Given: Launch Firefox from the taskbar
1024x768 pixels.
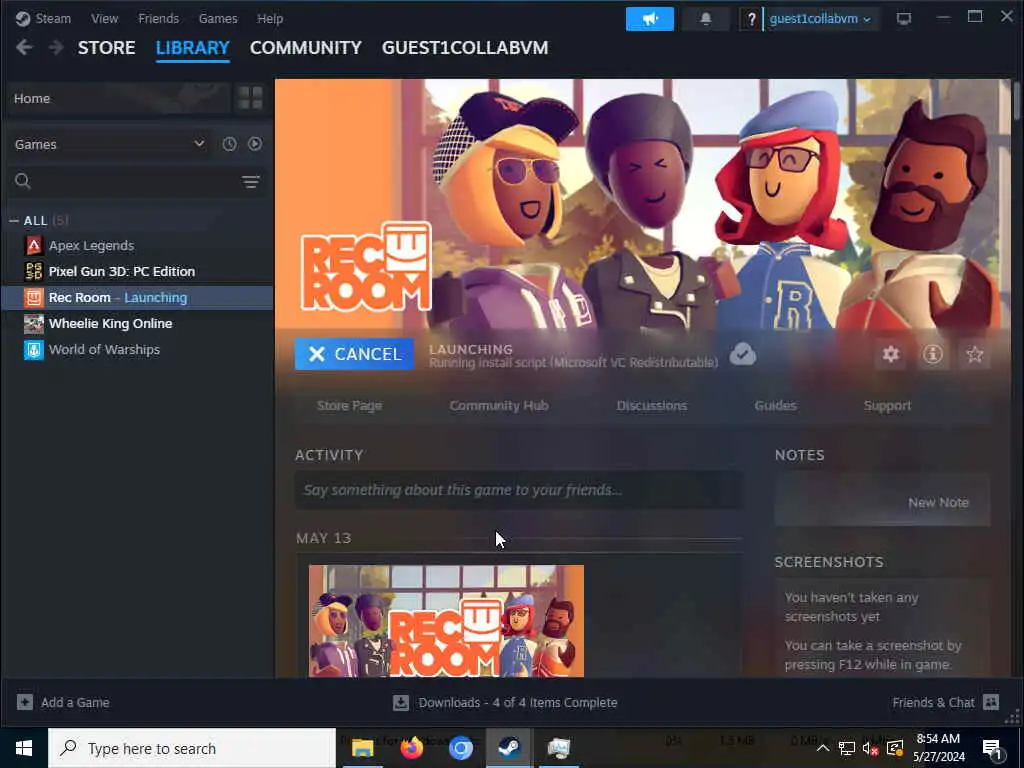Looking at the screenshot, I should click(411, 748).
